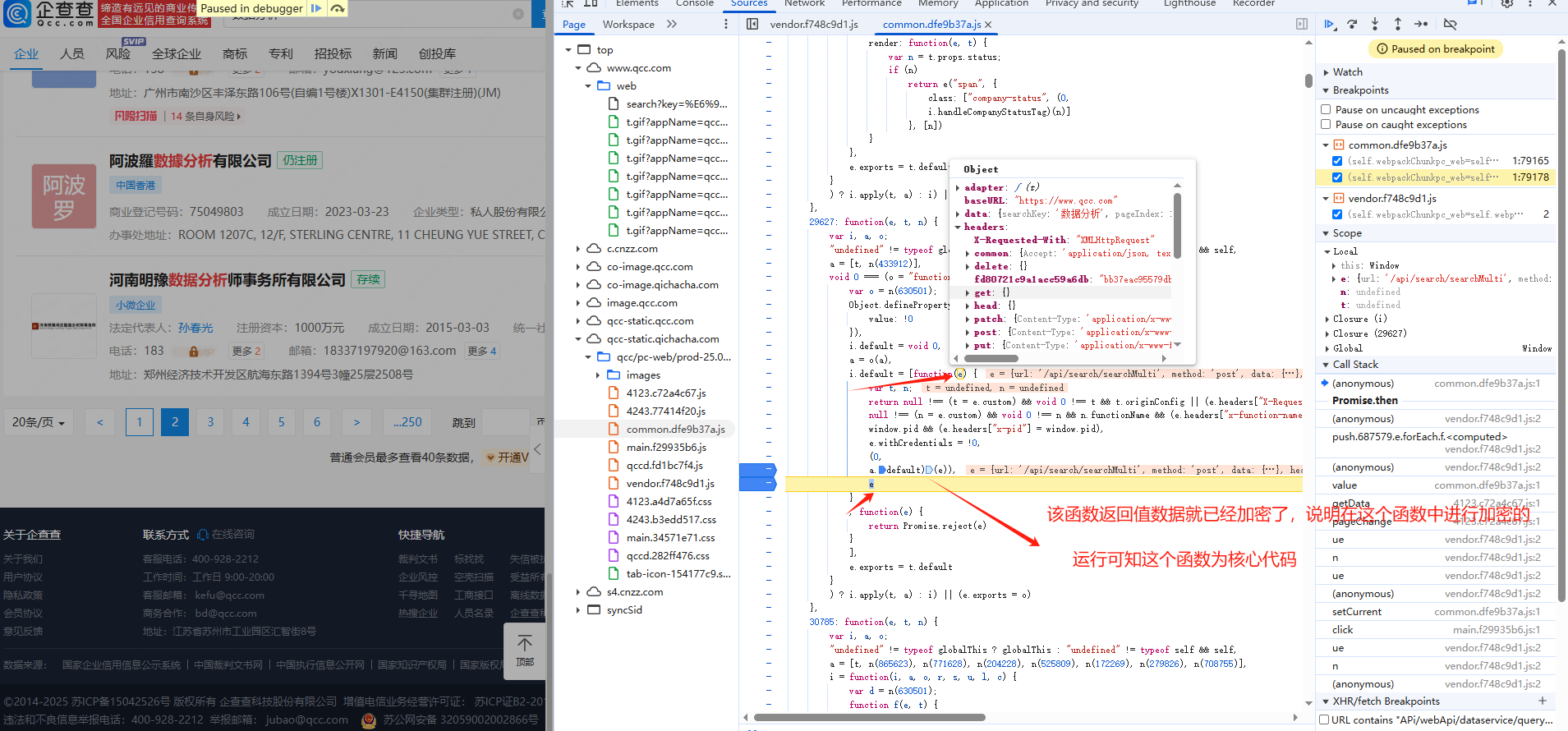Click legal representative 孙春光 link
Screen dimensions: 1568x731
tap(195, 328)
